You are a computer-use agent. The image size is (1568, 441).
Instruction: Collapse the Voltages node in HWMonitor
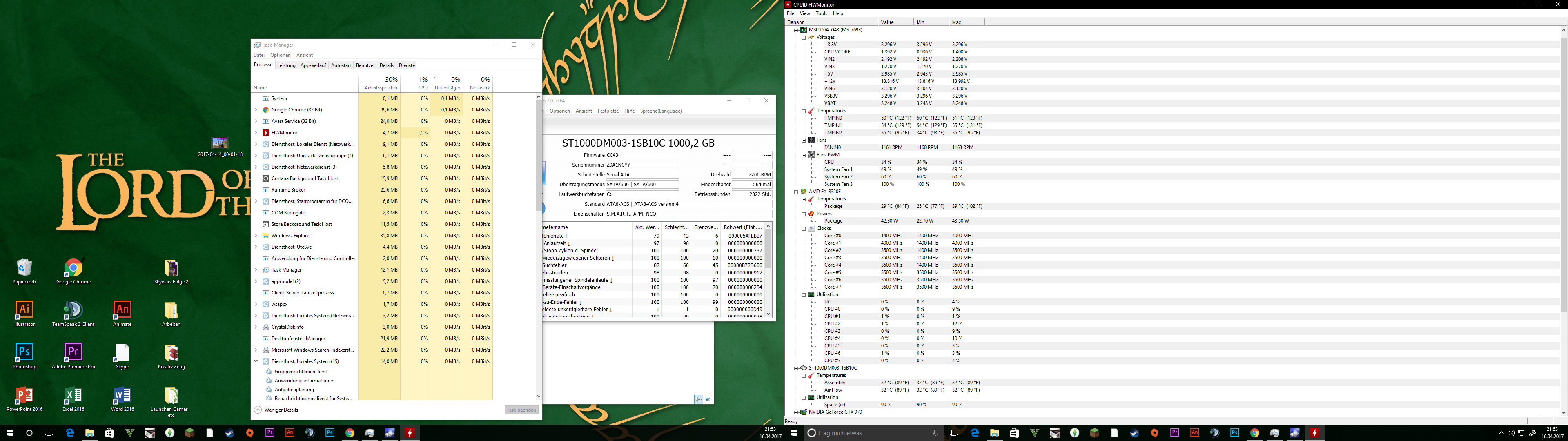pyautogui.click(x=804, y=37)
